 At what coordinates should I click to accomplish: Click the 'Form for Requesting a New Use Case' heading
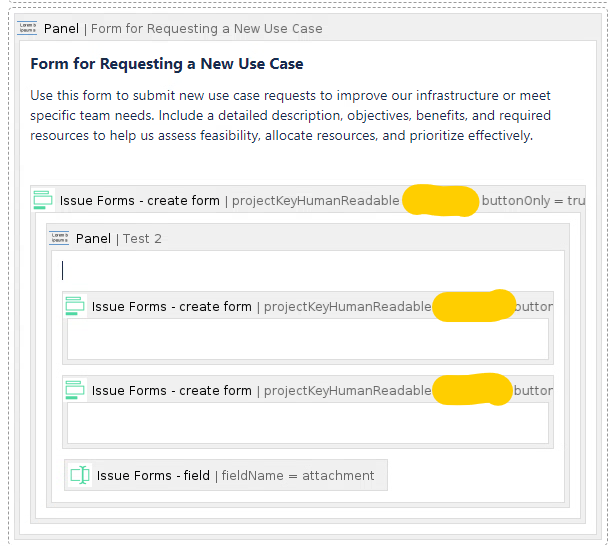pyautogui.click(x=167, y=64)
